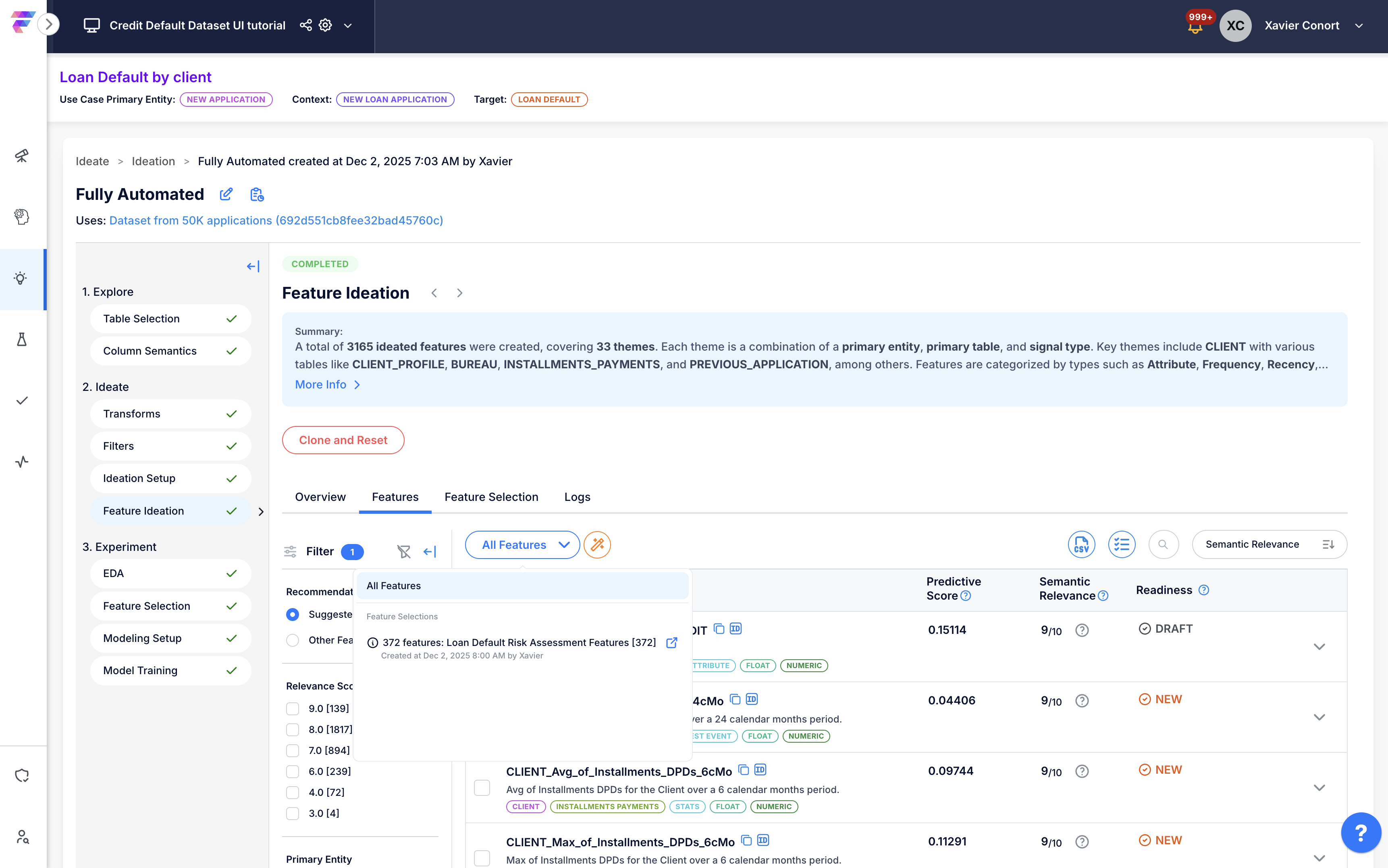
Task: Click the Clone and Reset button
Action: point(343,440)
